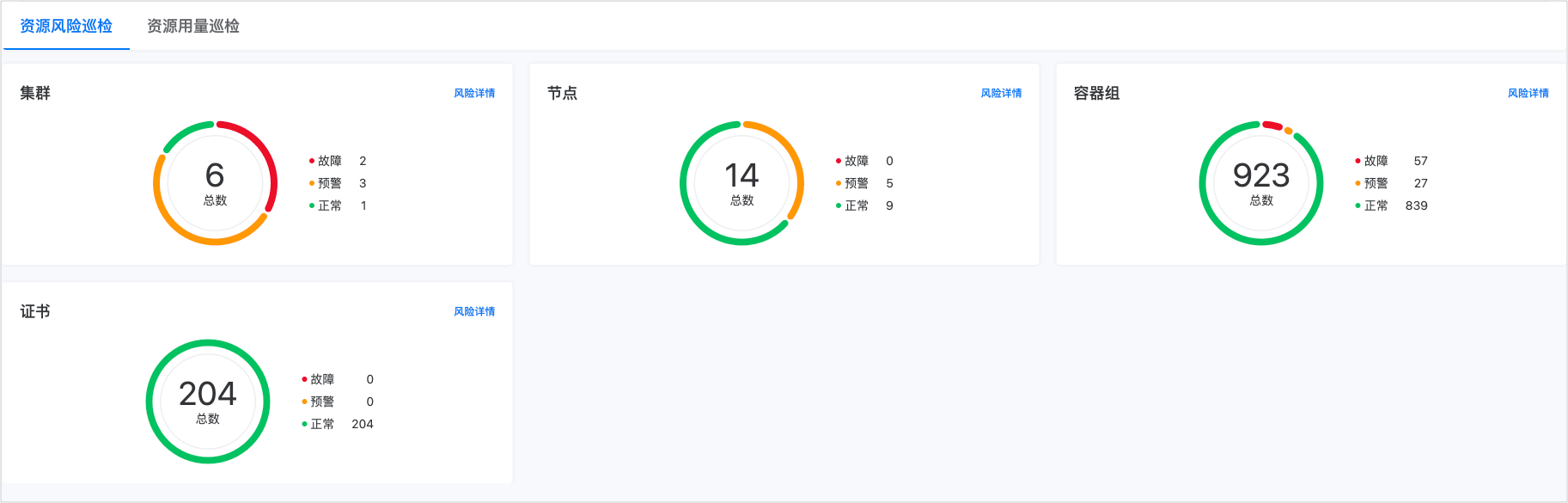Select the 资源风险巡检 tab
Screen dimensions: 1568x503
[66, 26]
